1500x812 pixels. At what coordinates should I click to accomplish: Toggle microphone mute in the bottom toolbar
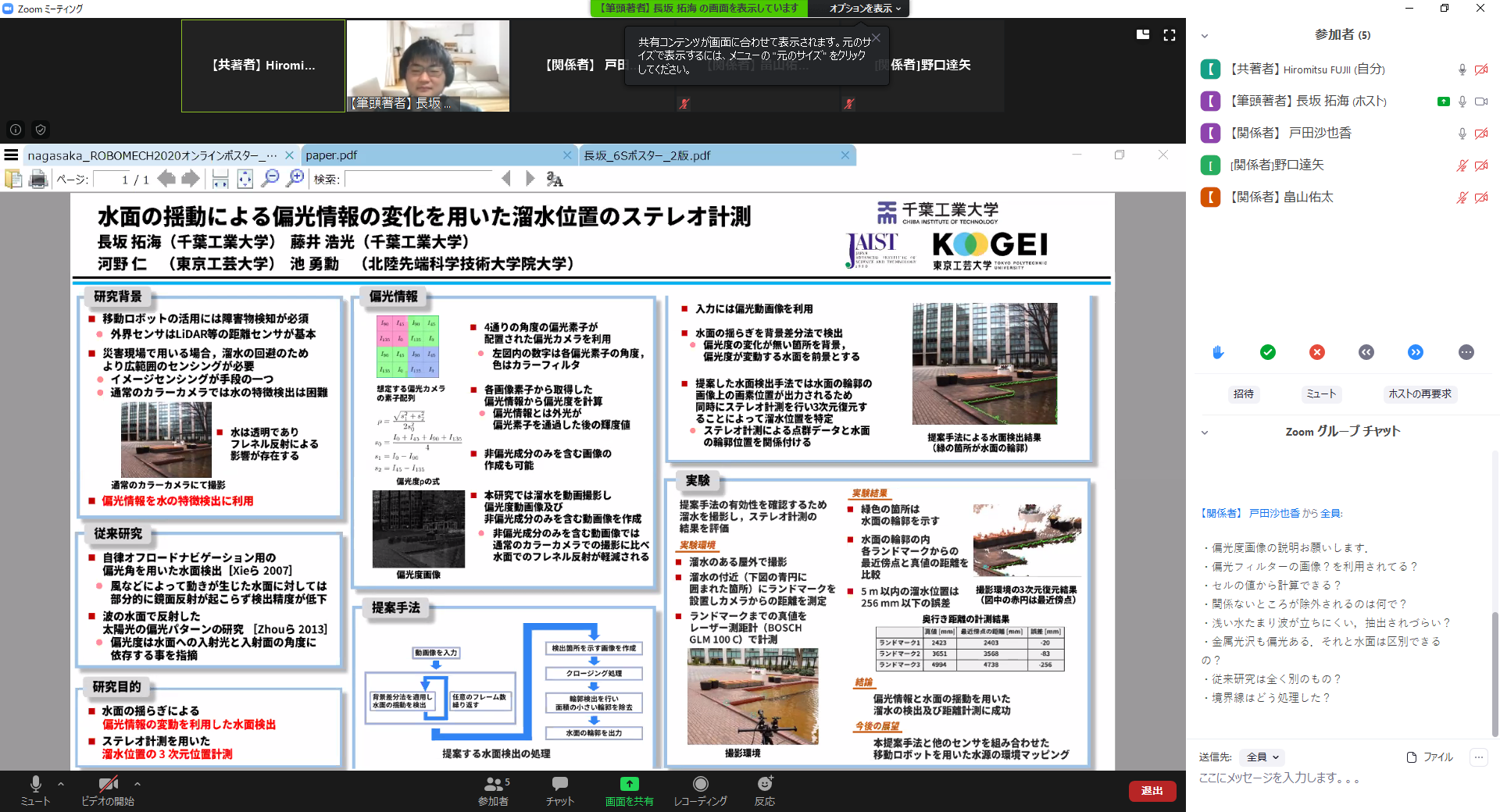tap(35, 790)
